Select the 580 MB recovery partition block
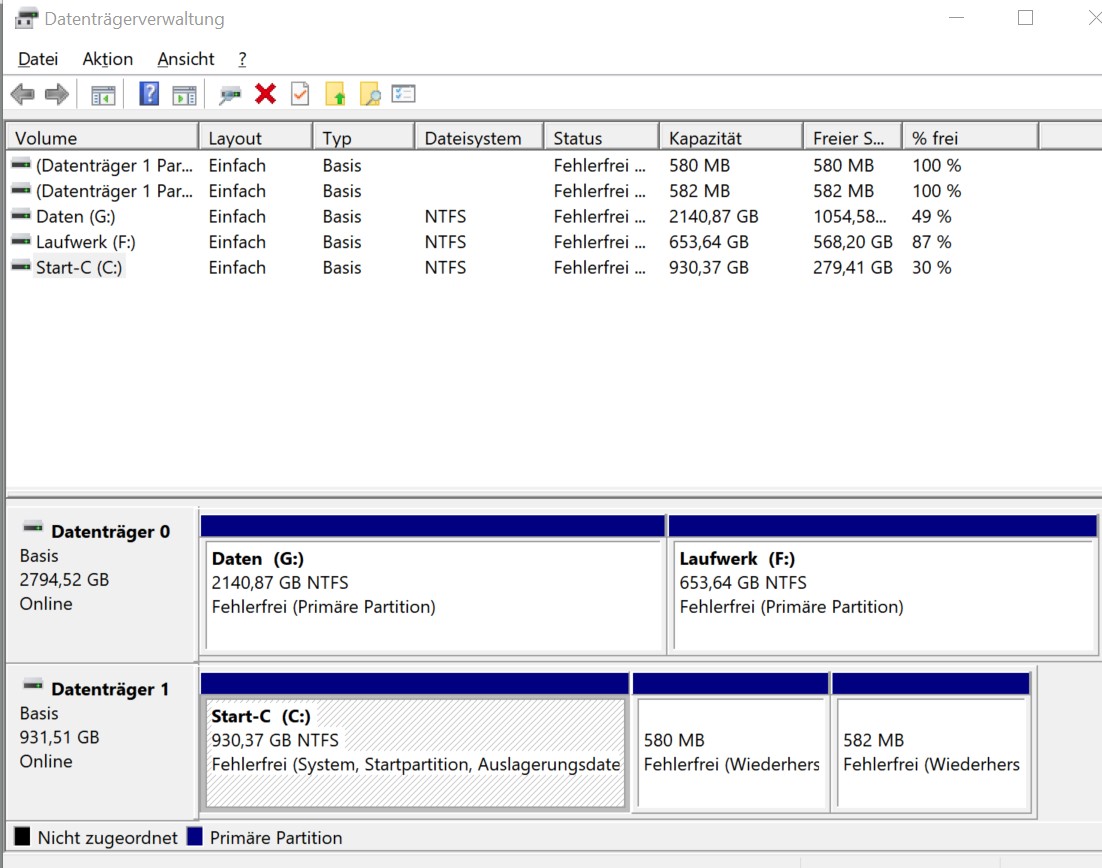Screen dimensions: 1102x868 click(730, 742)
